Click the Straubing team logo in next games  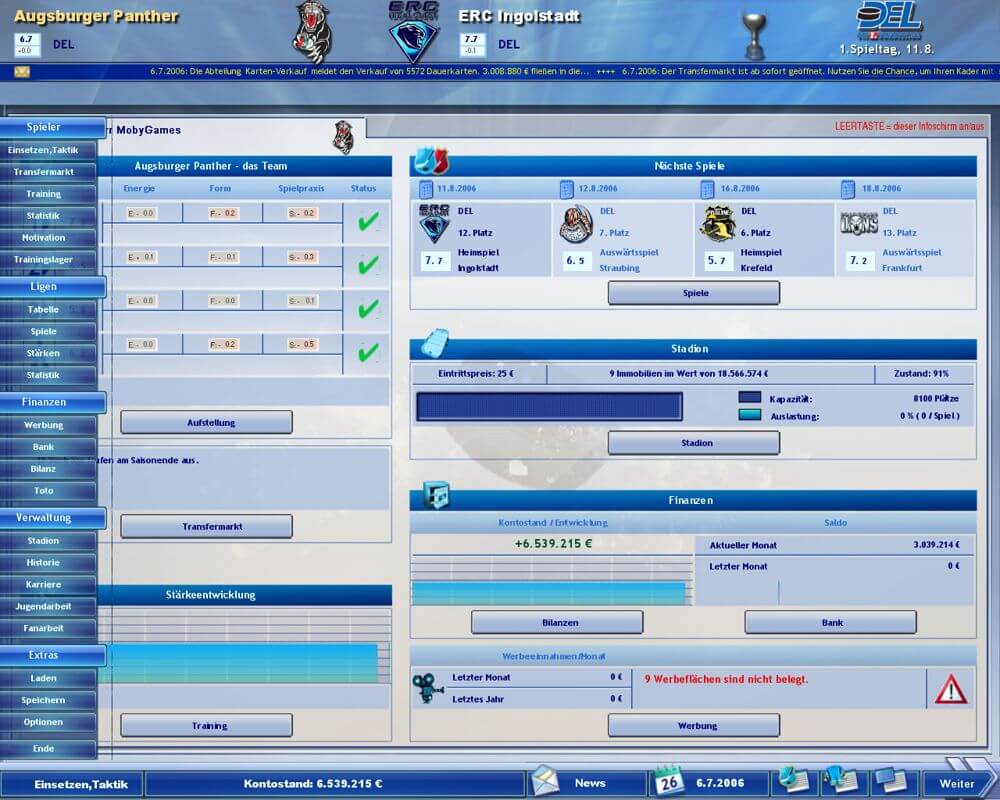pos(576,223)
